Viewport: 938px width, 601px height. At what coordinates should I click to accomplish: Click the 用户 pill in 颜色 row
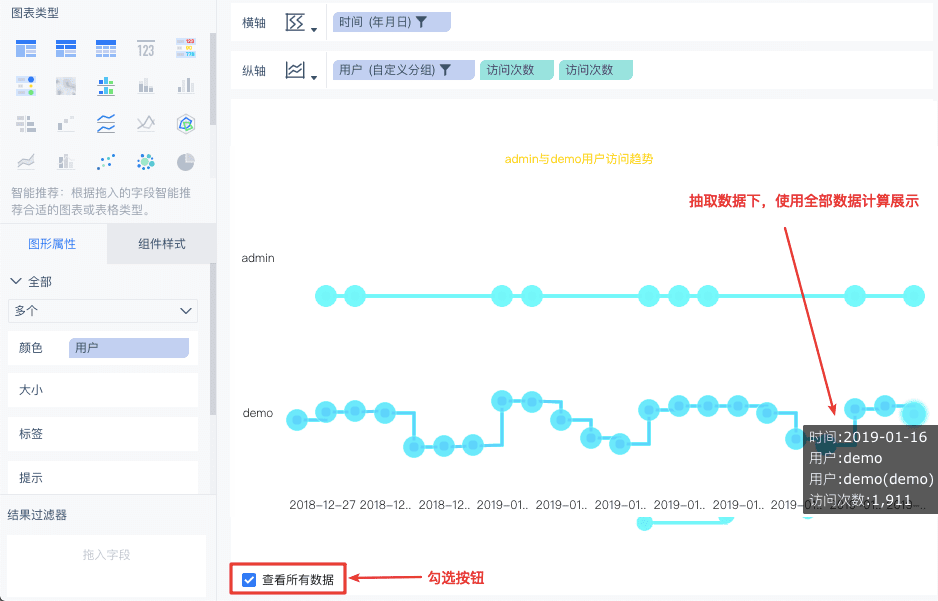click(129, 347)
